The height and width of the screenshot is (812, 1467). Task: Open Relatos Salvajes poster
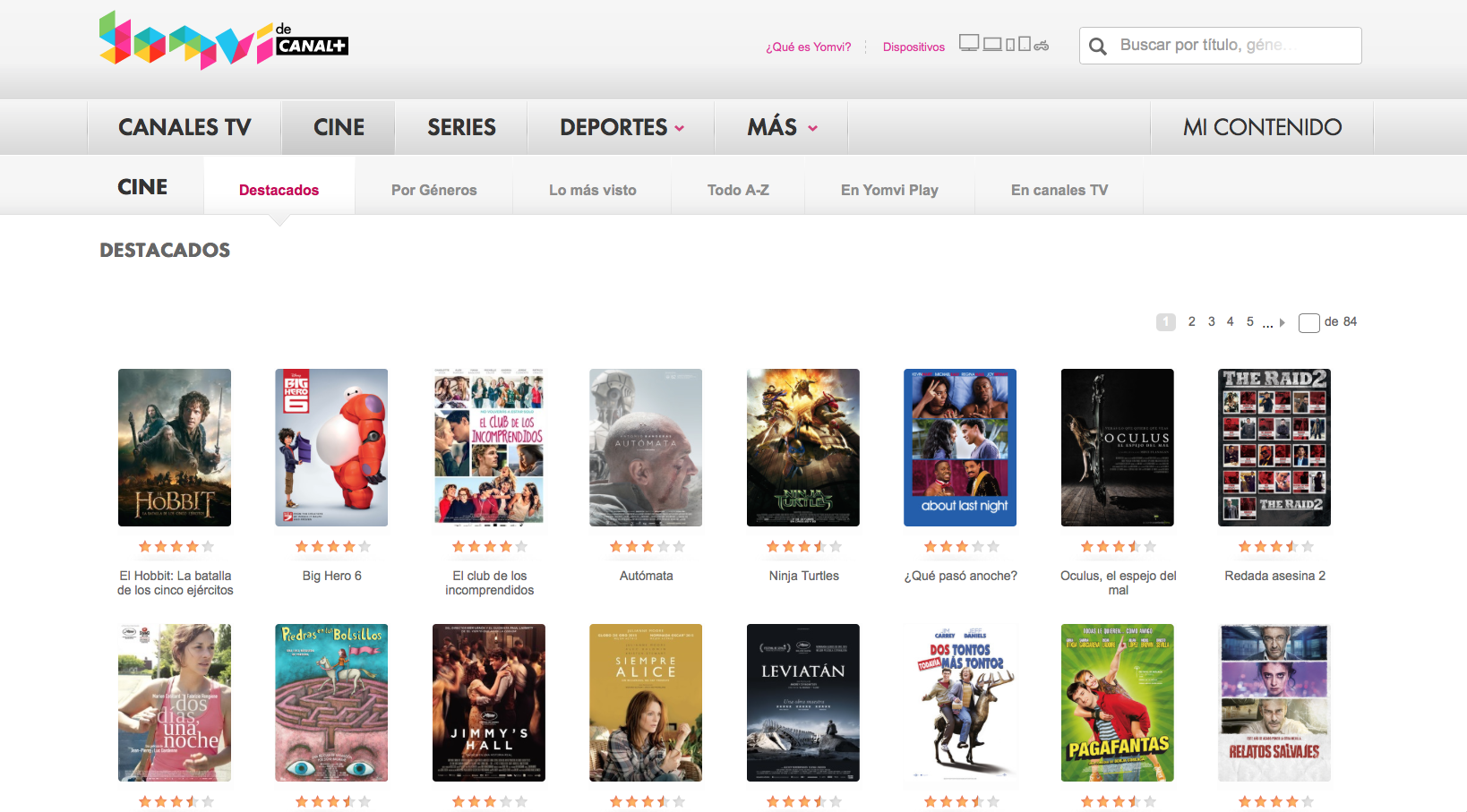click(x=1274, y=703)
